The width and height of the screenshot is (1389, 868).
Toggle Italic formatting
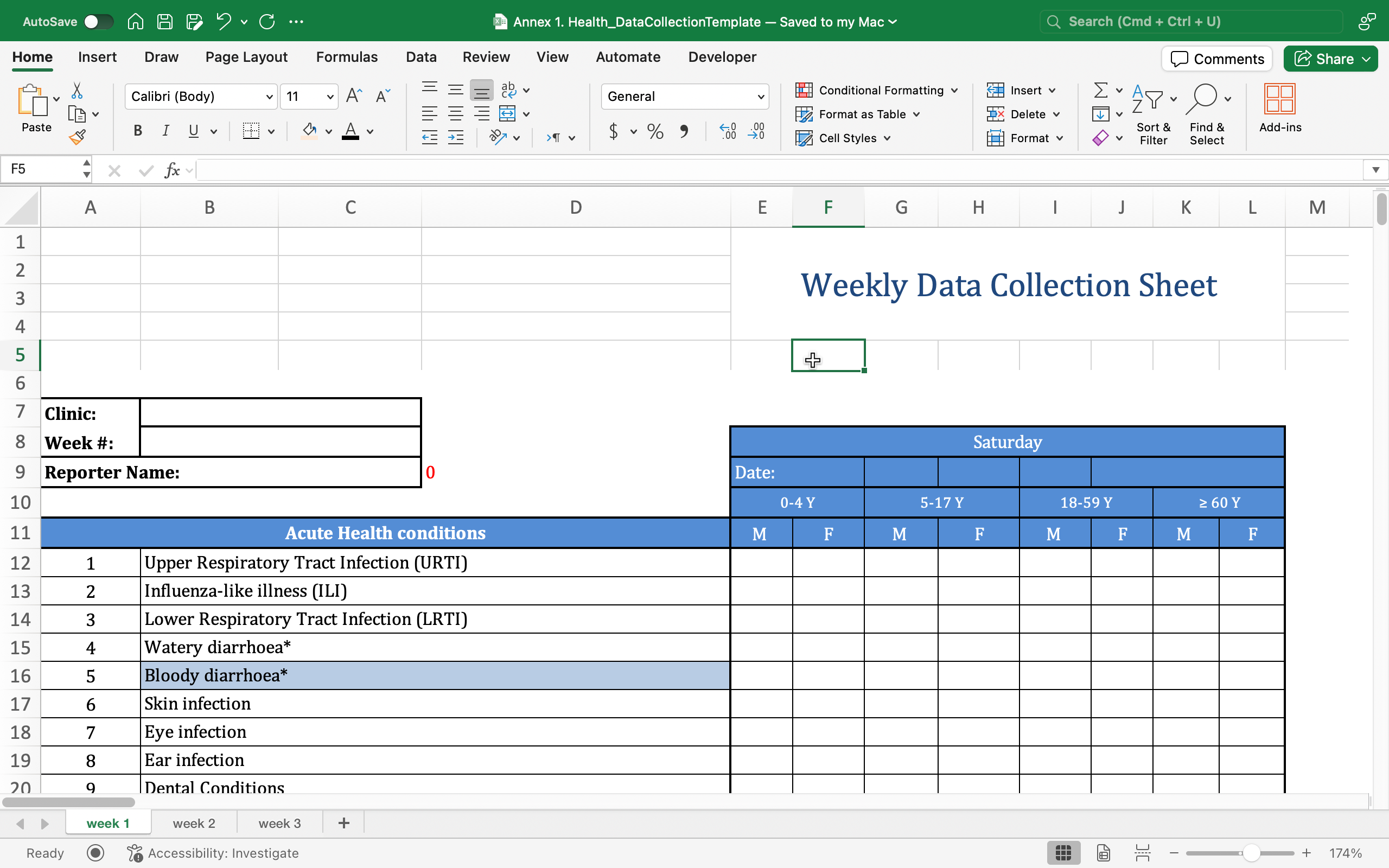[x=166, y=131]
